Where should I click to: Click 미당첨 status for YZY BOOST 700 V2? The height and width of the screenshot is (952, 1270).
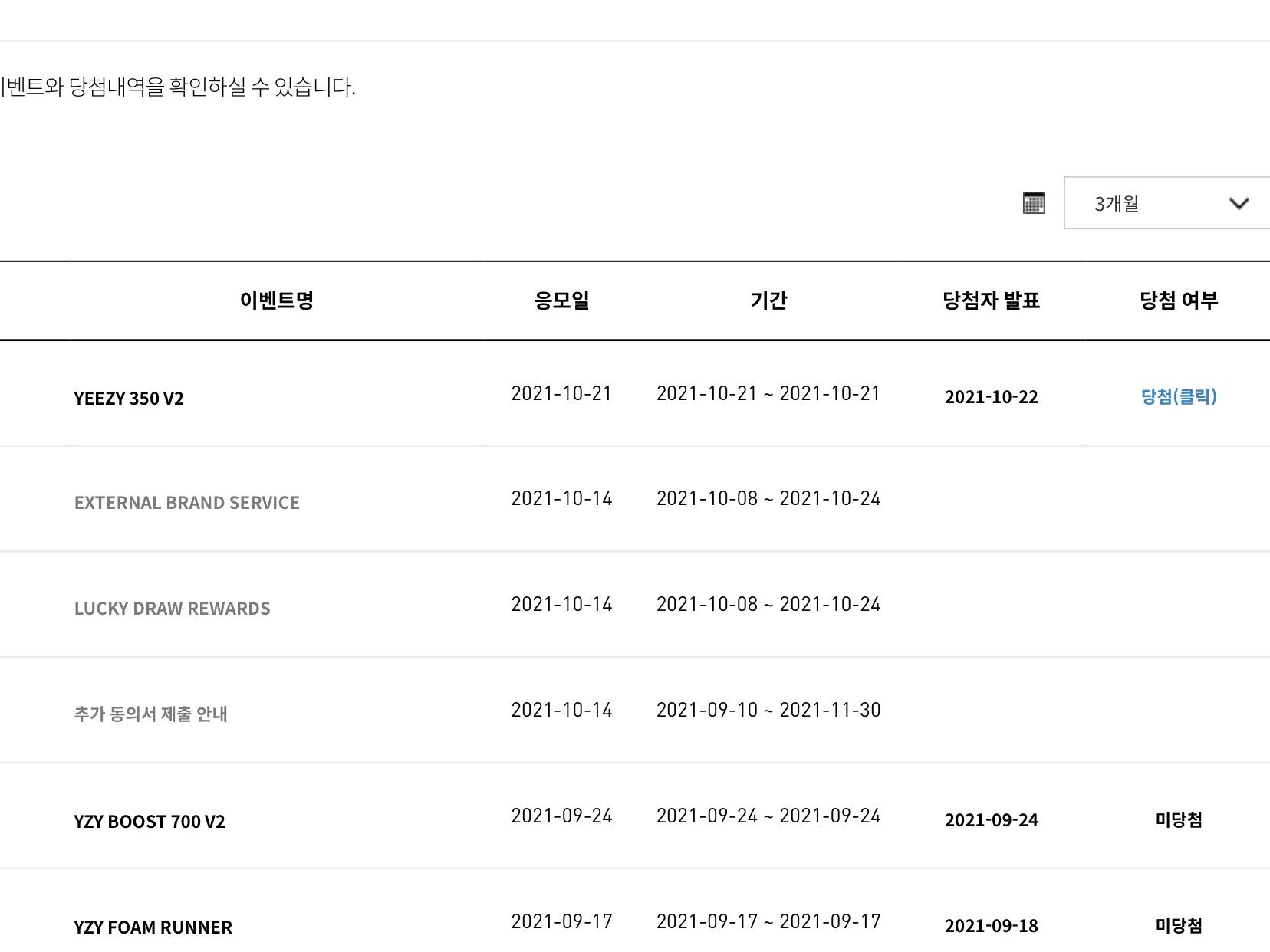(1179, 820)
